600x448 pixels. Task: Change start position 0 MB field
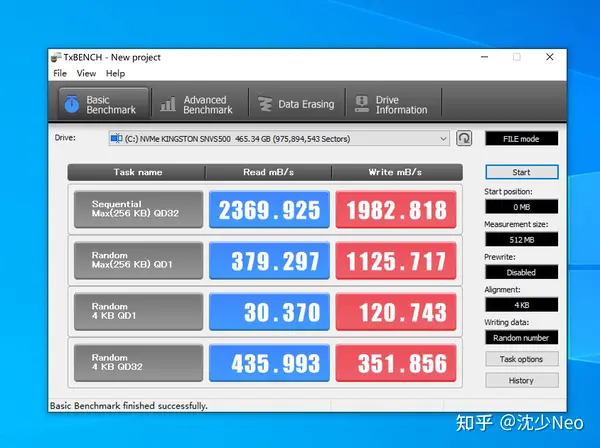point(521,207)
